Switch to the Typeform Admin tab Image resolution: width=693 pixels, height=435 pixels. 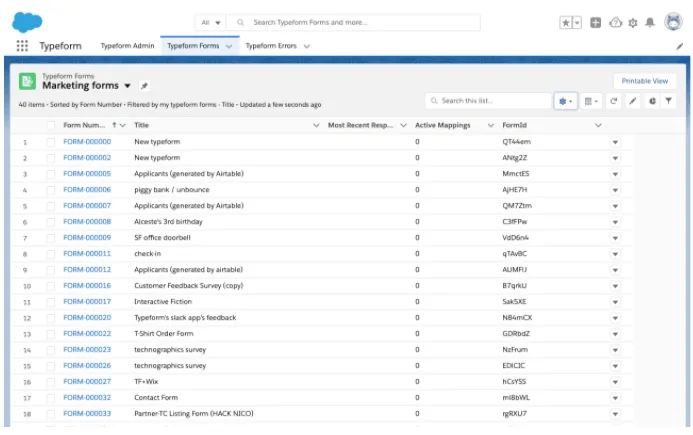(127, 46)
